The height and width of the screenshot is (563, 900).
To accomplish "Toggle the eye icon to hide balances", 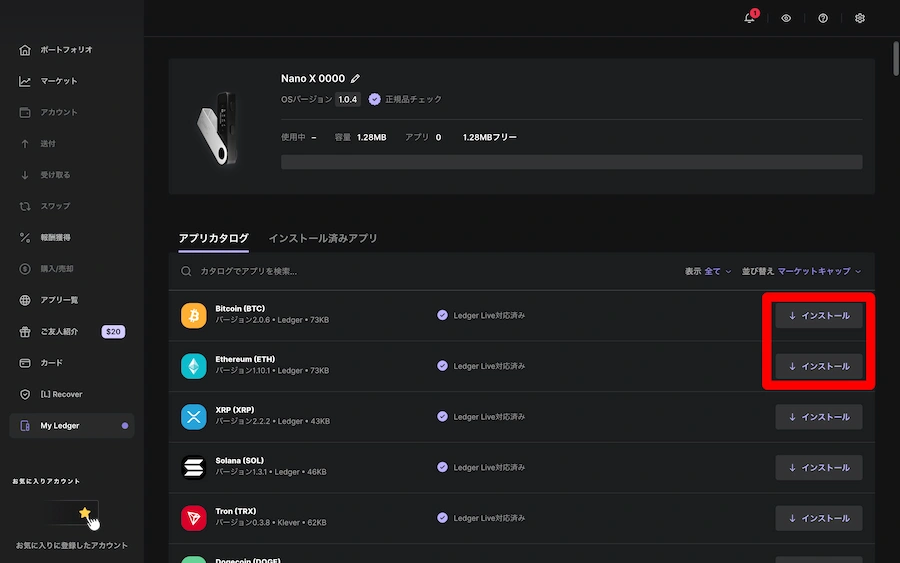I will (x=786, y=18).
